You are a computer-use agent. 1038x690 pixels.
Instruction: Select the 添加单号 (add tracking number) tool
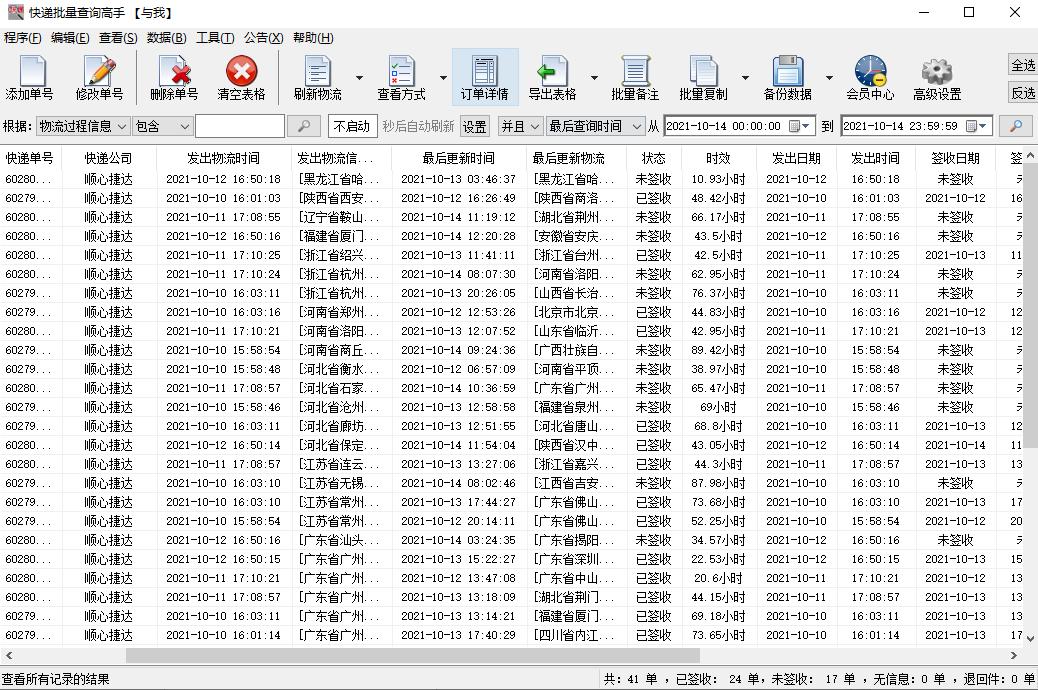pos(31,77)
